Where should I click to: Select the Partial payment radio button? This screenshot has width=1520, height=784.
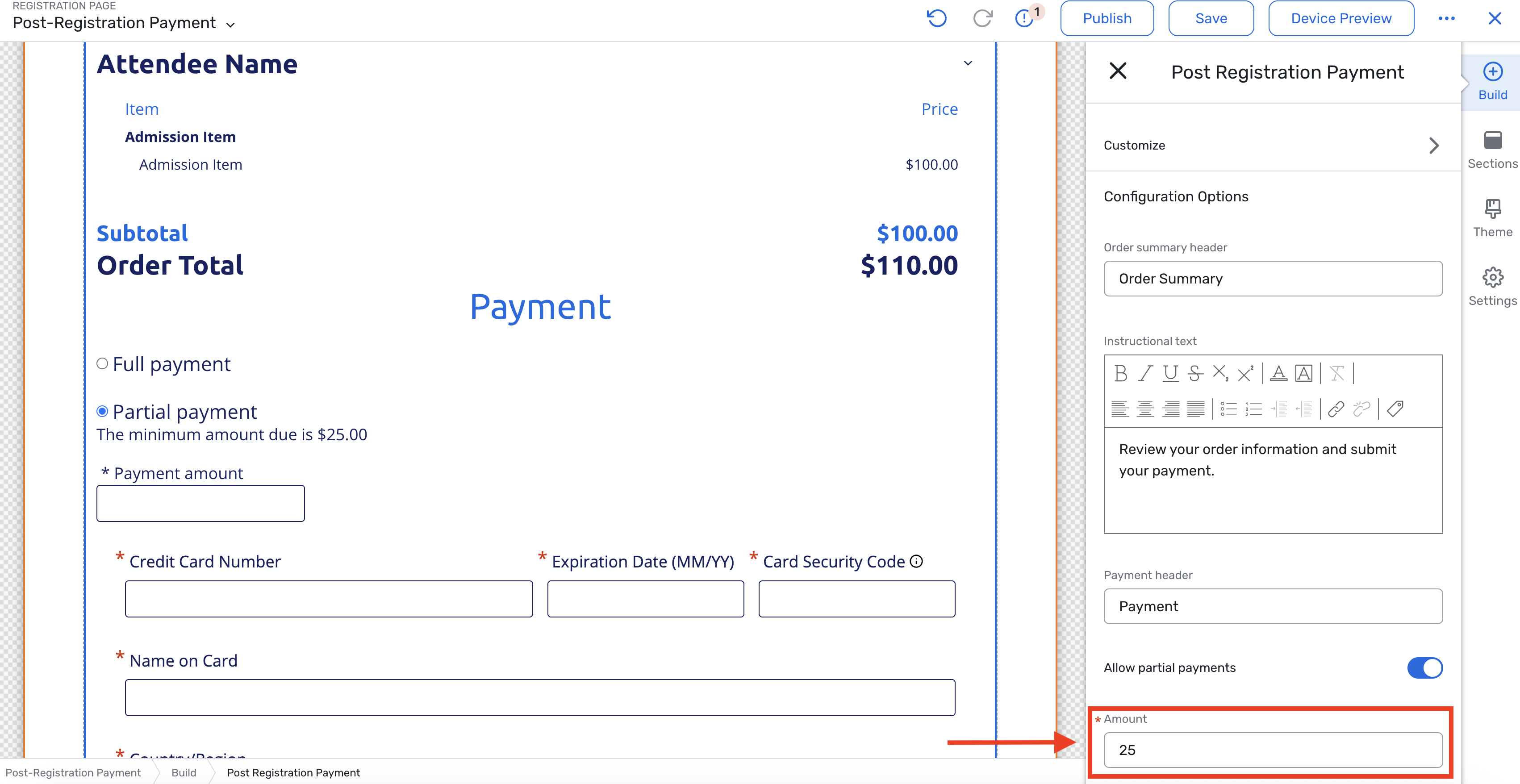(x=102, y=411)
